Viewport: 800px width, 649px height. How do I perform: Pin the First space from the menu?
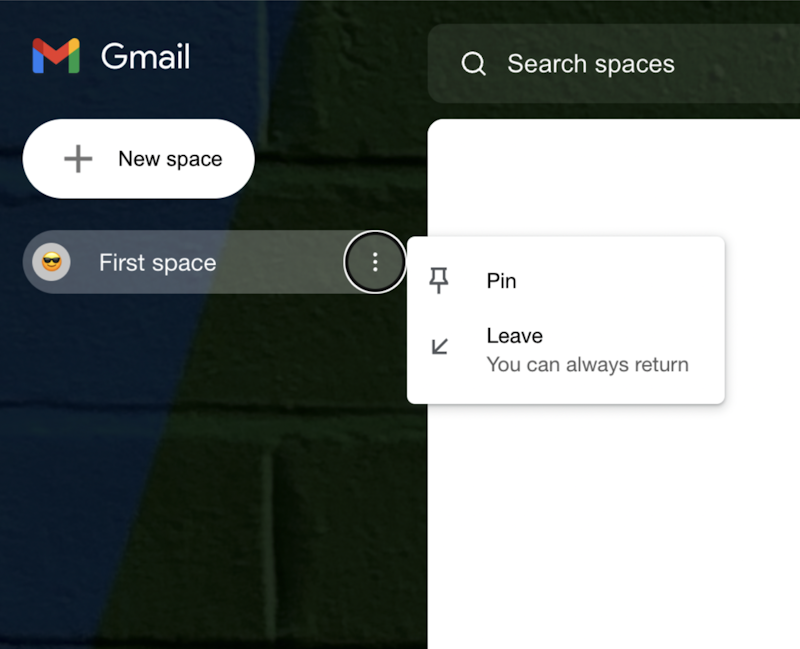coord(502,281)
